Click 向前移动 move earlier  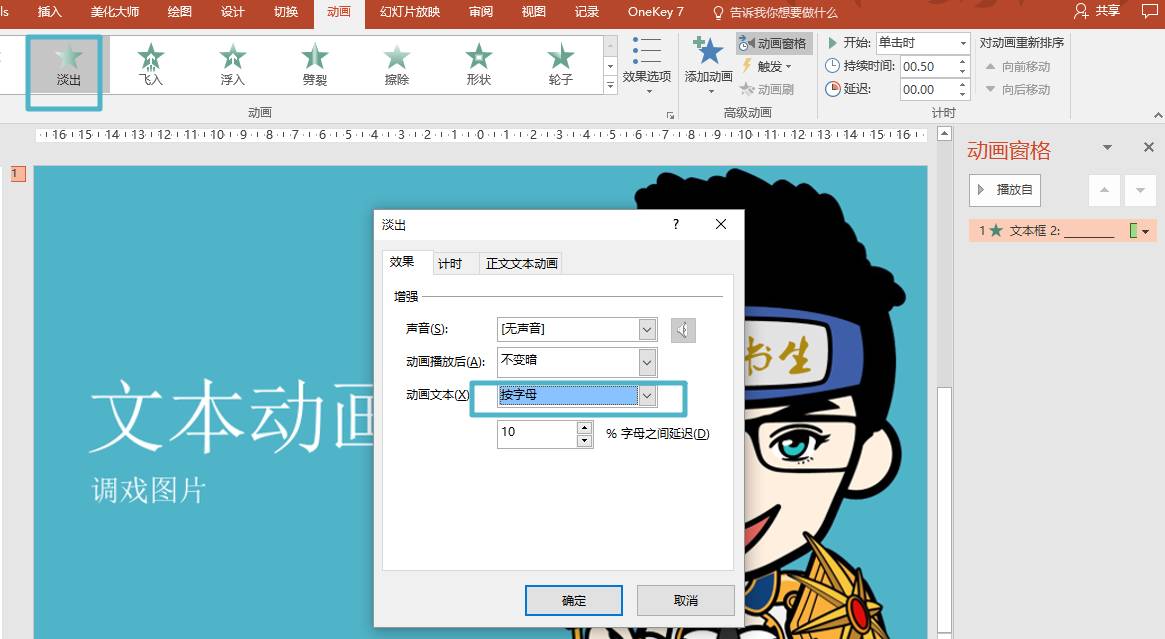click(x=1018, y=67)
